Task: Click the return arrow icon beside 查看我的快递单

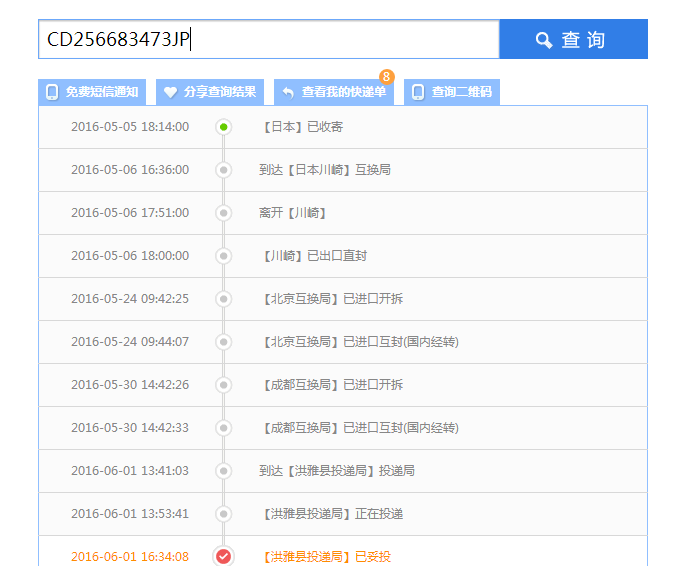Action: pyautogui.click(x=288, y=92)
